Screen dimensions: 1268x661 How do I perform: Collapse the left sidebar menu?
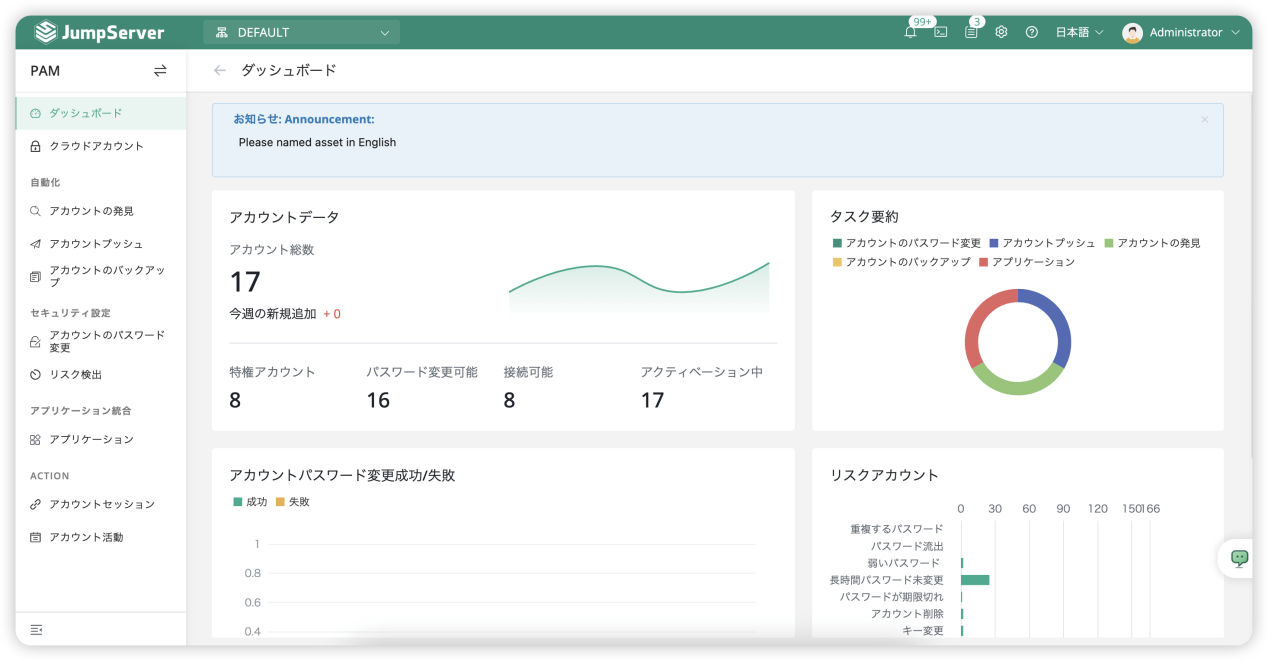[x=37, y=629]
